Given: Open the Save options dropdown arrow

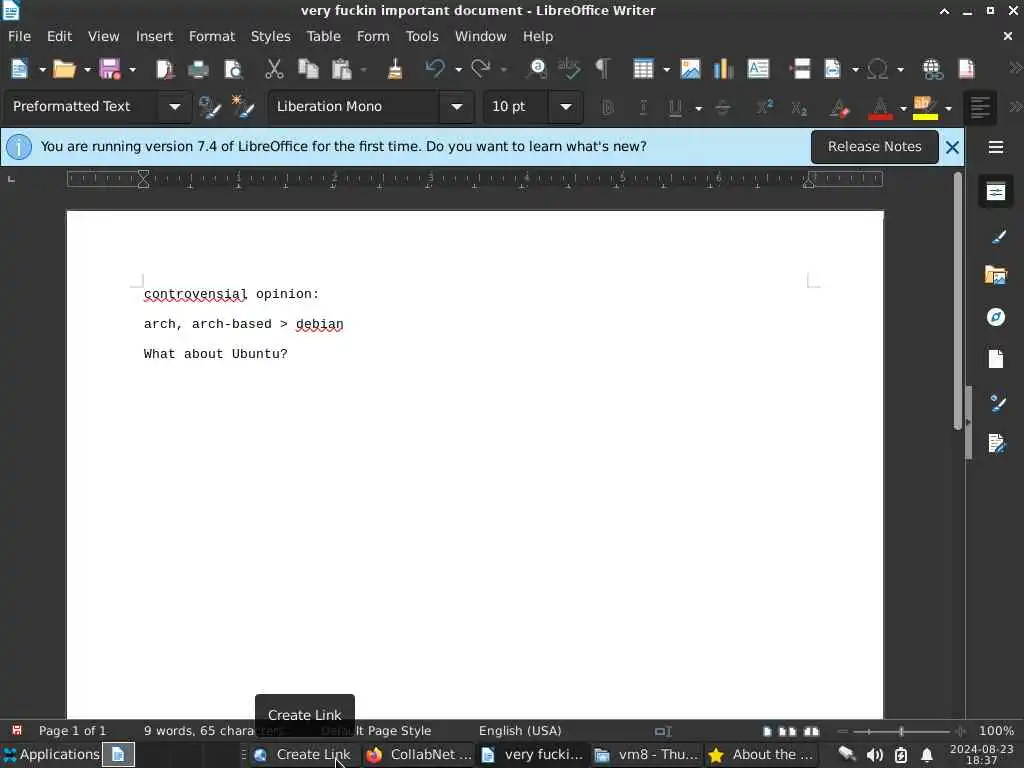Looking at the screenshot, I should [x=132, y=70].
